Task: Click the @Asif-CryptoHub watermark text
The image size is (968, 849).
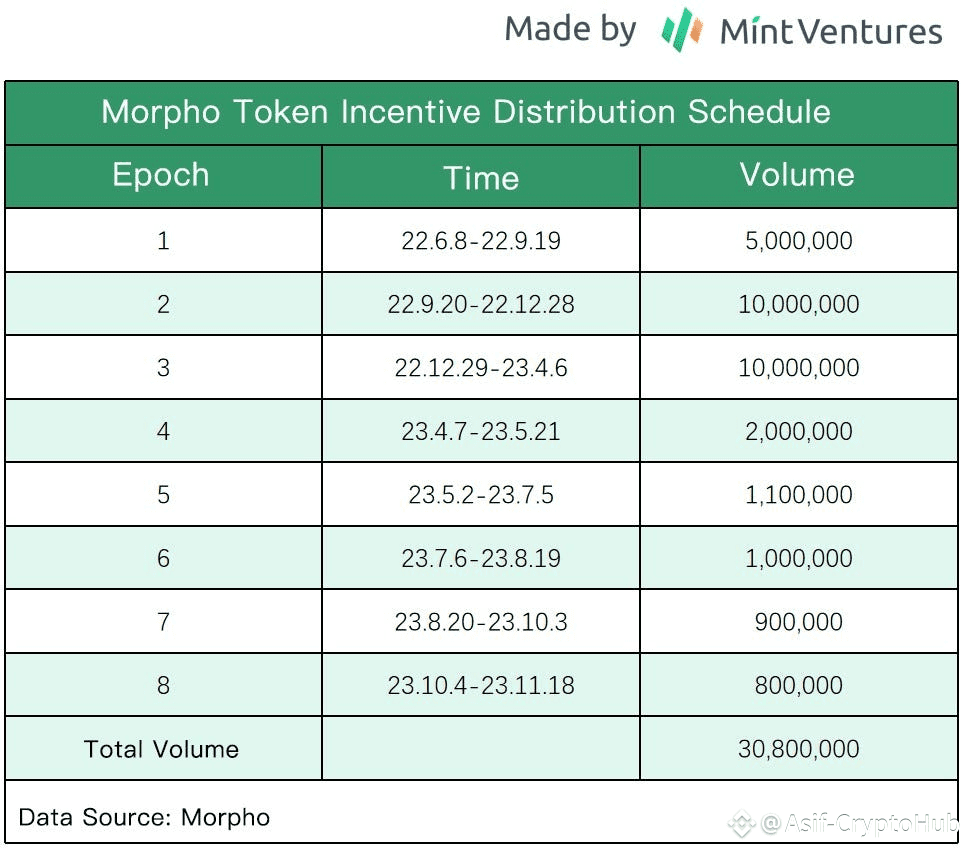Action: coord(860,823)
